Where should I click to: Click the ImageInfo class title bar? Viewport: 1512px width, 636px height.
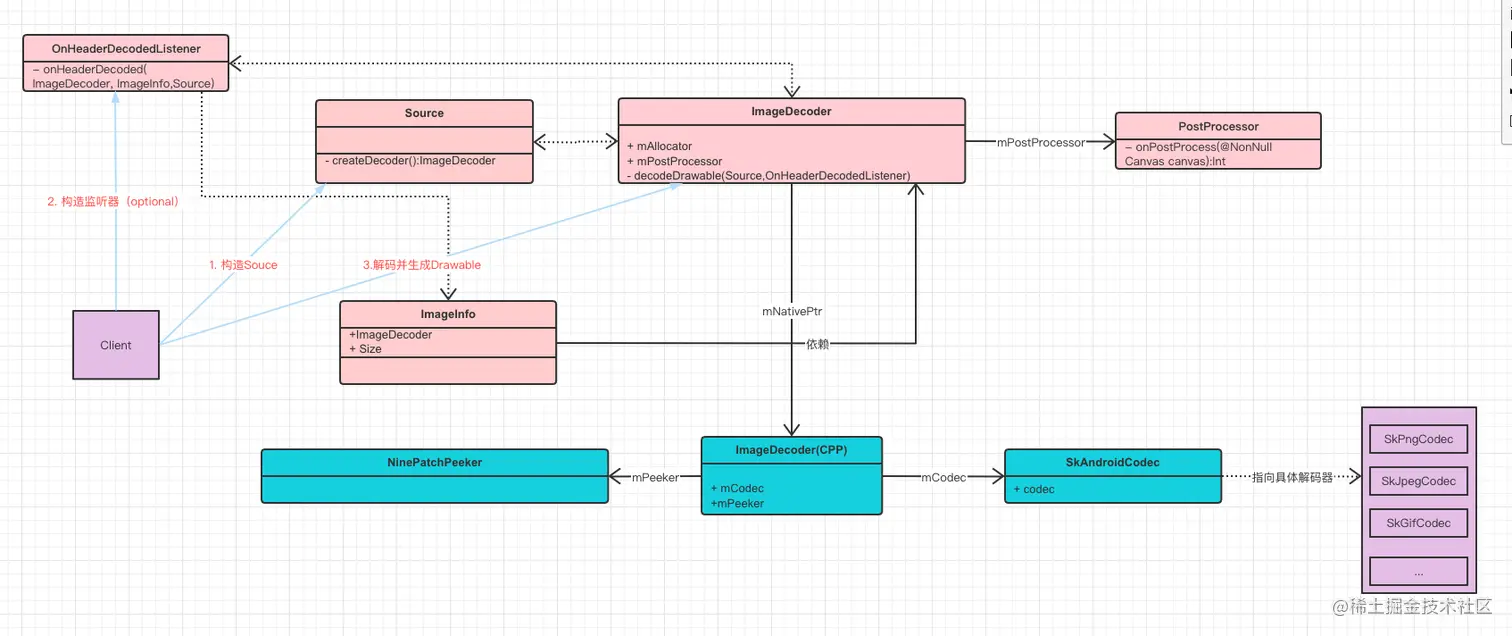tap(447, 314)
